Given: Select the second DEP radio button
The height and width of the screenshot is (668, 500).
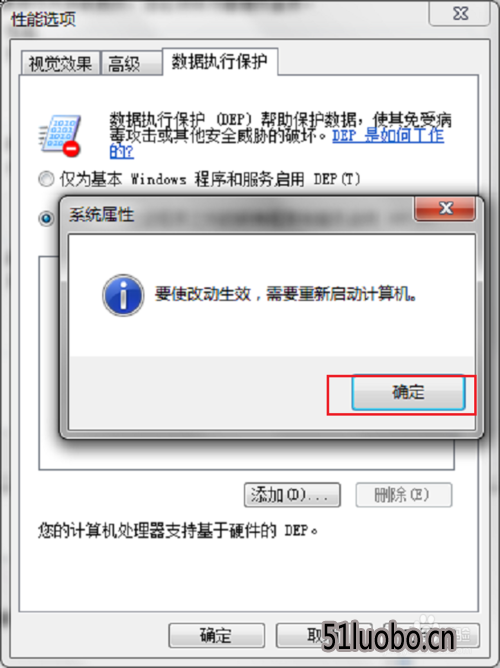Looking at the screenshot, I should coord(46,218).
